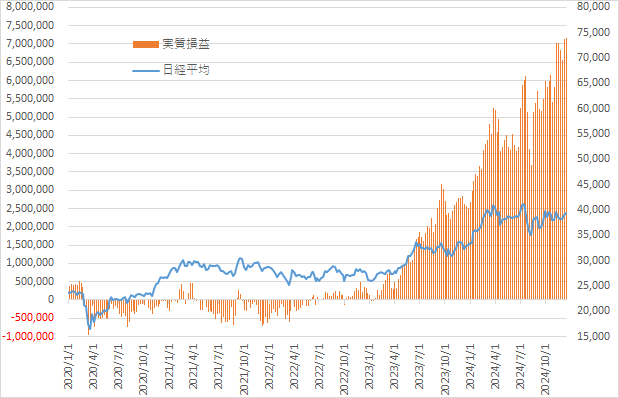Click the left axis zero label
This screenshot has width=619, height=398.
pyautogui.click(x=51, y=300)
